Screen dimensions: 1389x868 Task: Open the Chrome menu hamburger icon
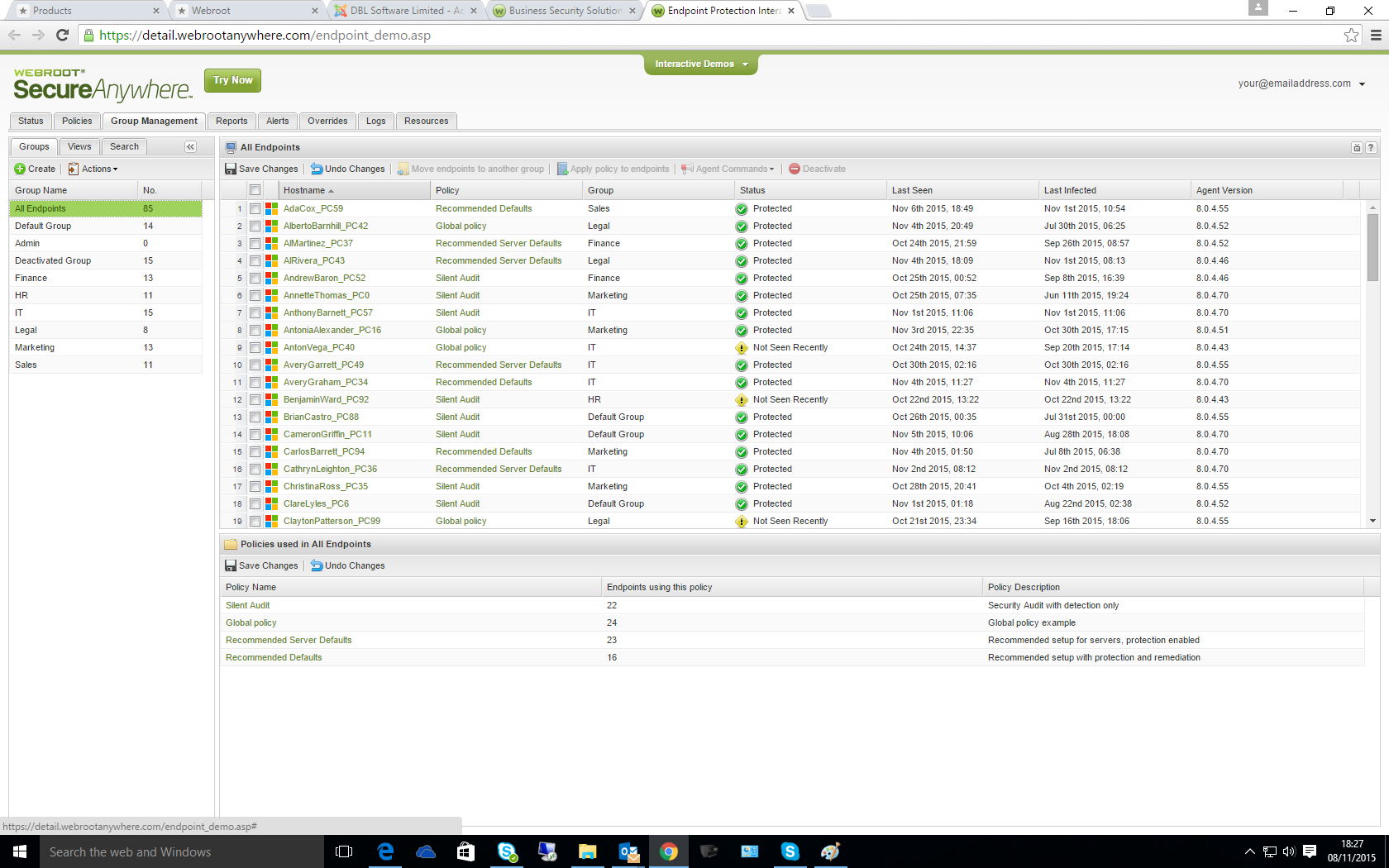point(1376,35)
